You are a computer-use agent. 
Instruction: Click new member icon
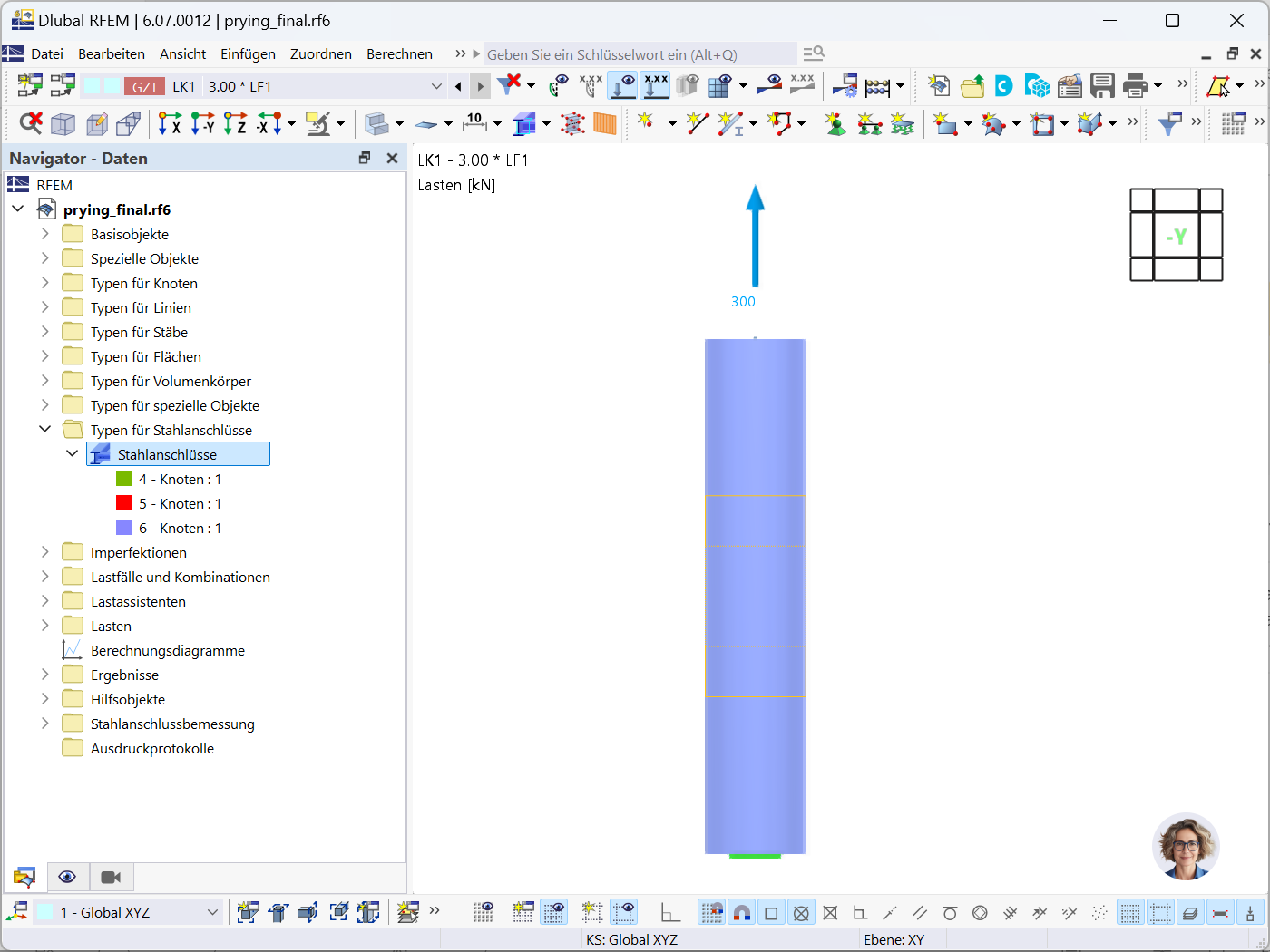[729, 123]
